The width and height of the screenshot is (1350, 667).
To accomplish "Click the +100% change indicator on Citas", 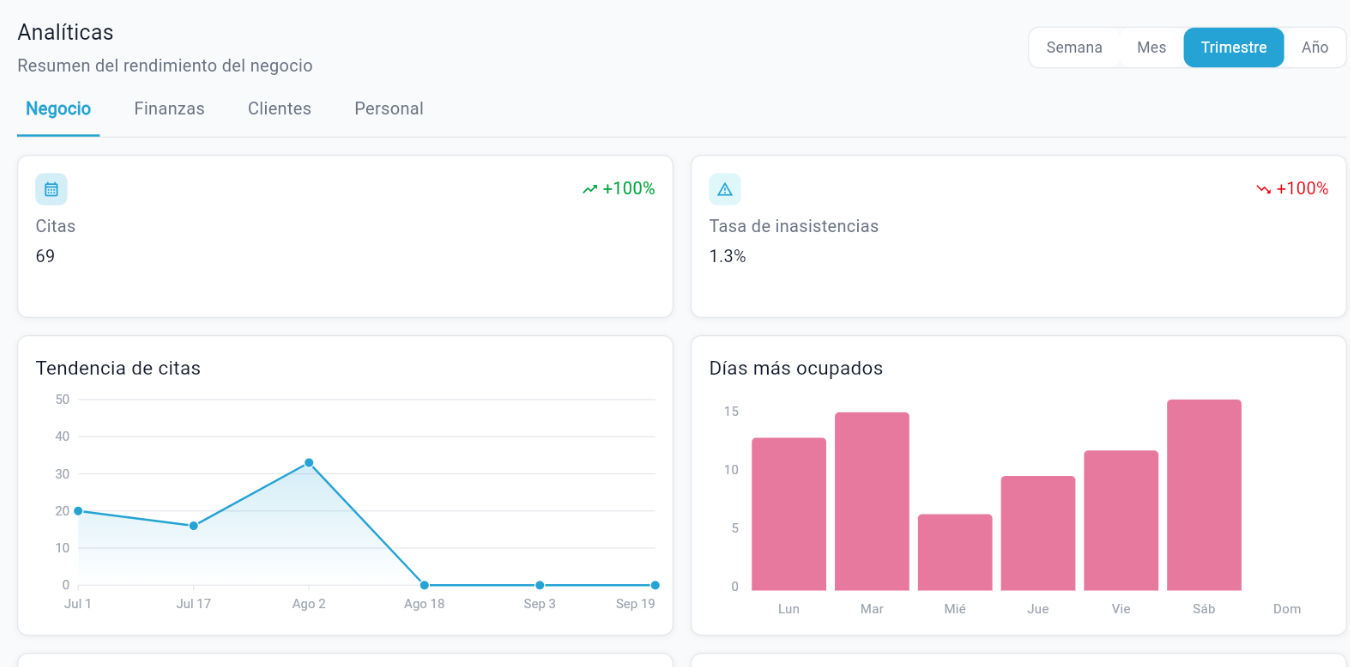I will point(628,189).
